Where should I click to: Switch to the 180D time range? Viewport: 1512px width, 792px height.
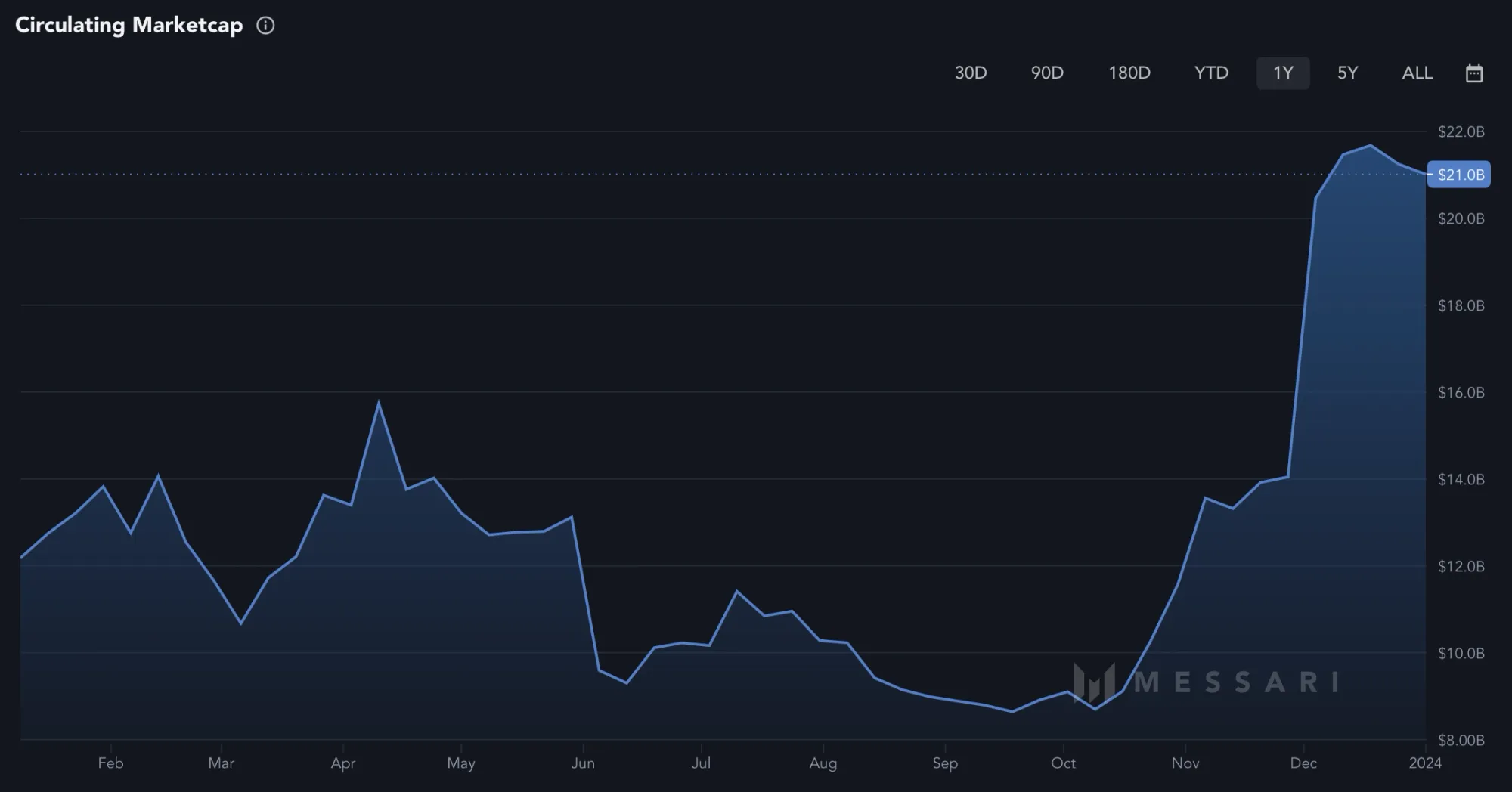point(1129,73)
